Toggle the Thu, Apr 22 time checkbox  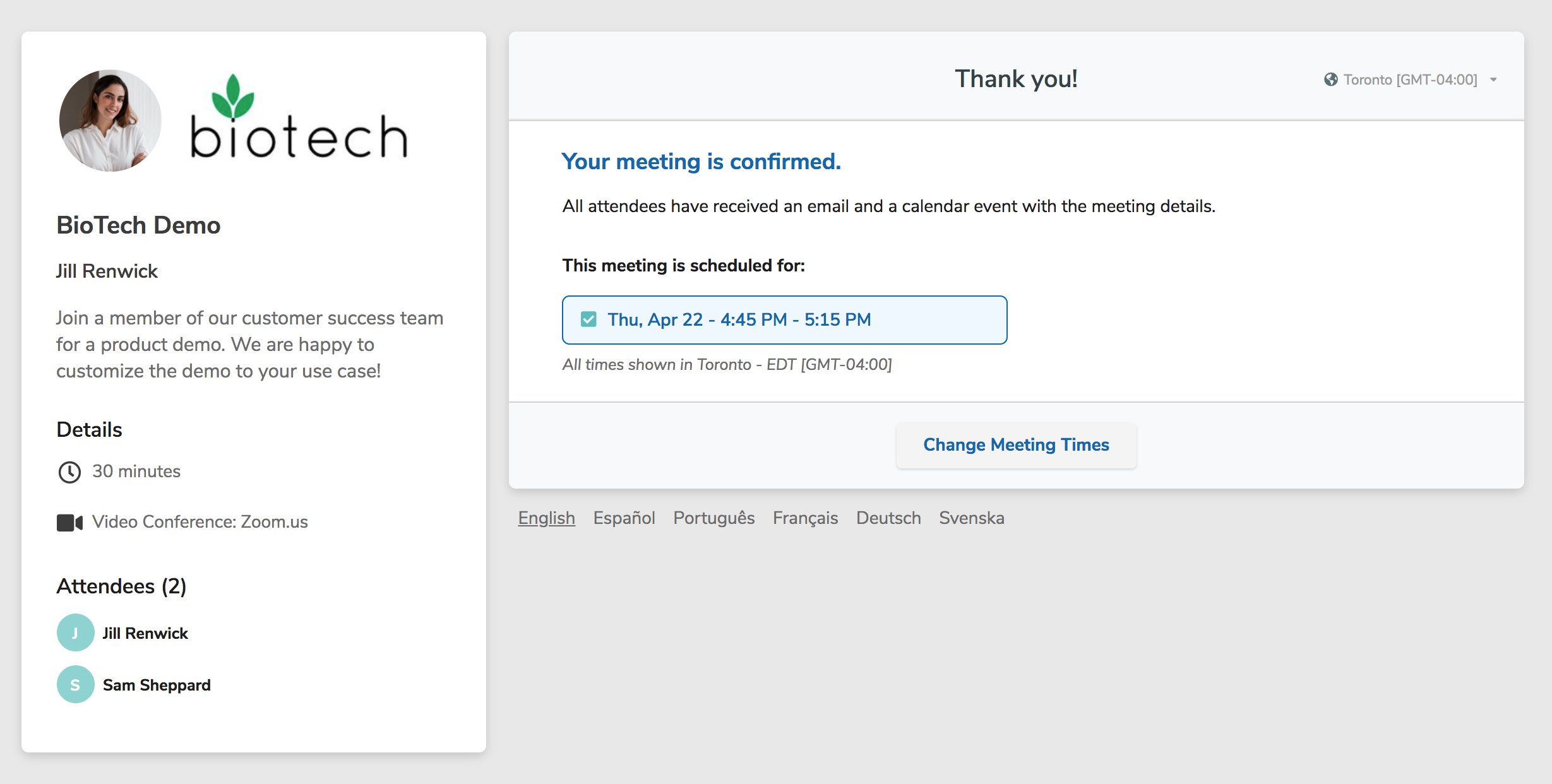coord(588,319)
